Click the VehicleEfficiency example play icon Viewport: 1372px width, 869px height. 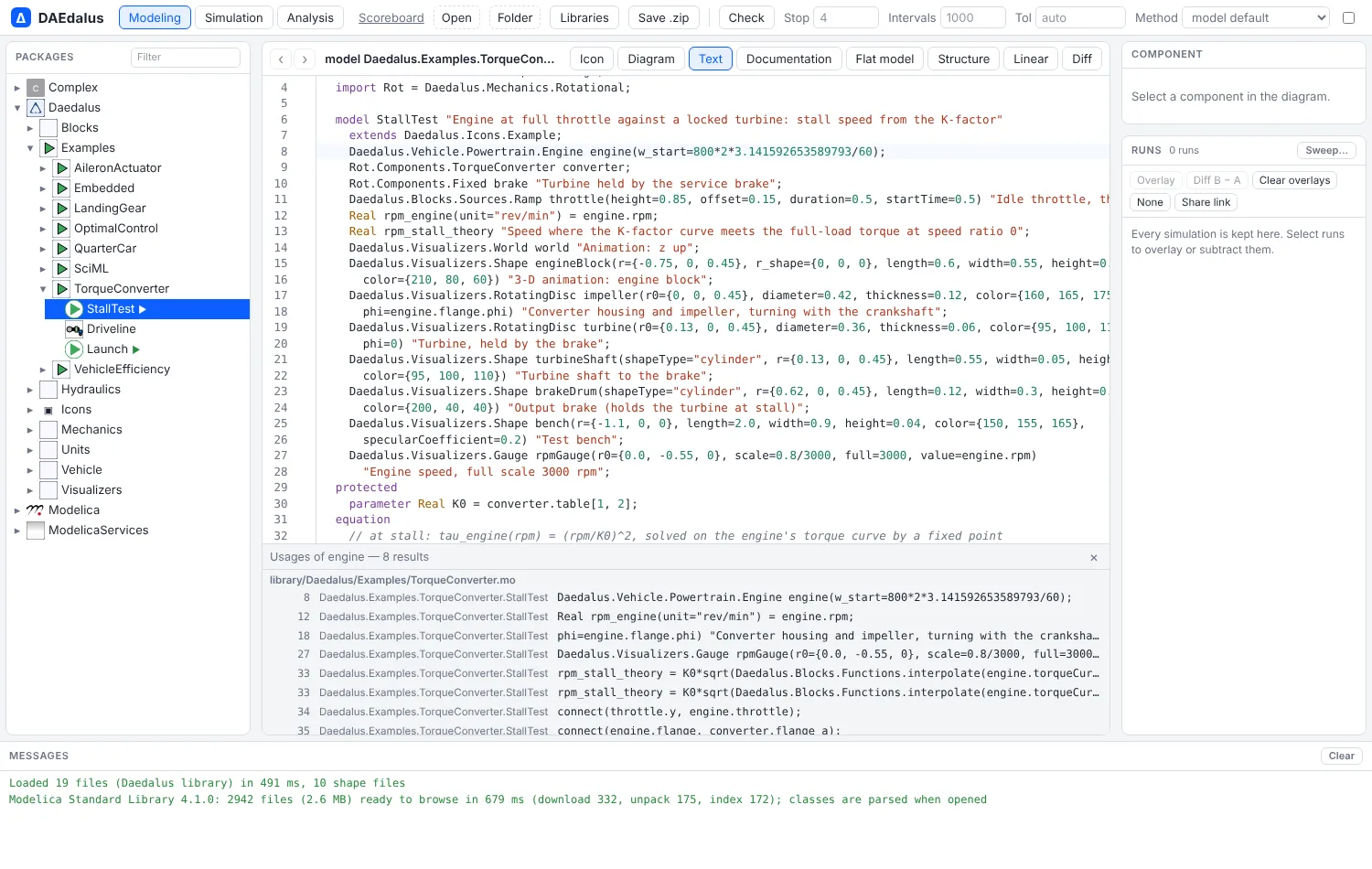pyautogui.click(x=61, y=370)
